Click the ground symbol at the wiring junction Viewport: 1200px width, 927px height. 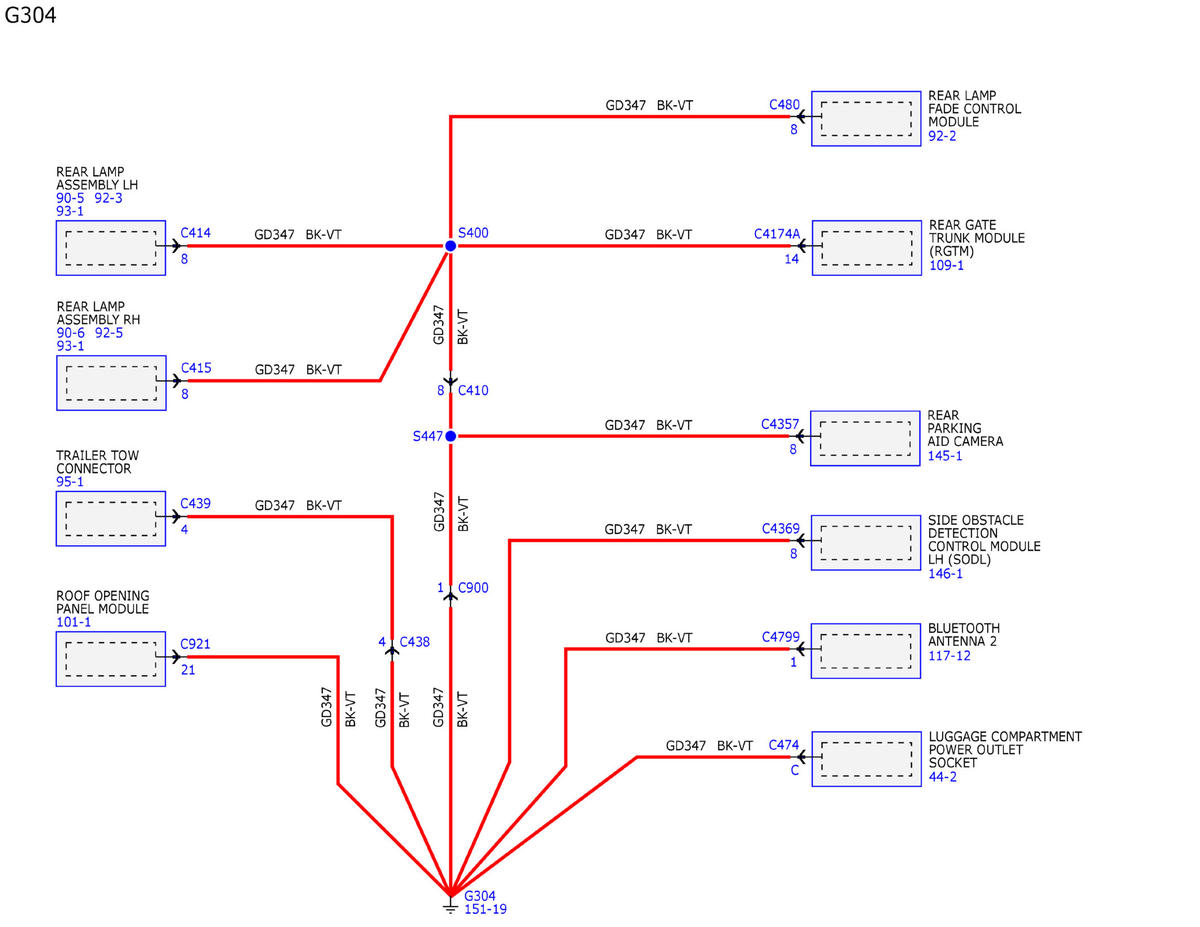tap(451, 905)
